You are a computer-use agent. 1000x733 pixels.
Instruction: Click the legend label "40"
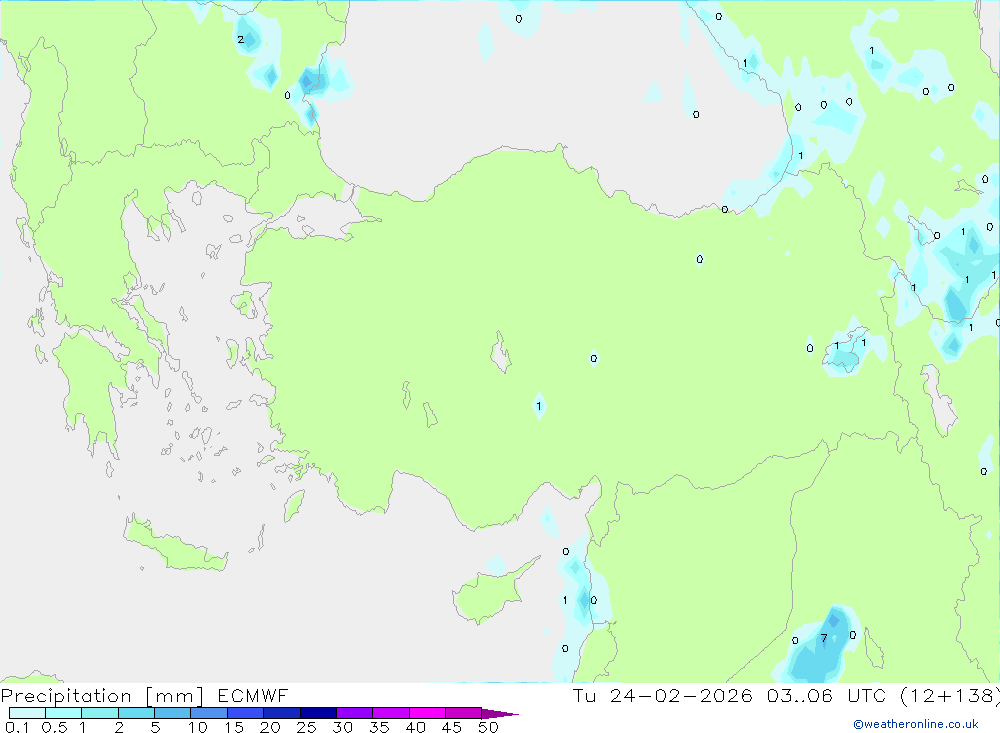pos(416,727)
